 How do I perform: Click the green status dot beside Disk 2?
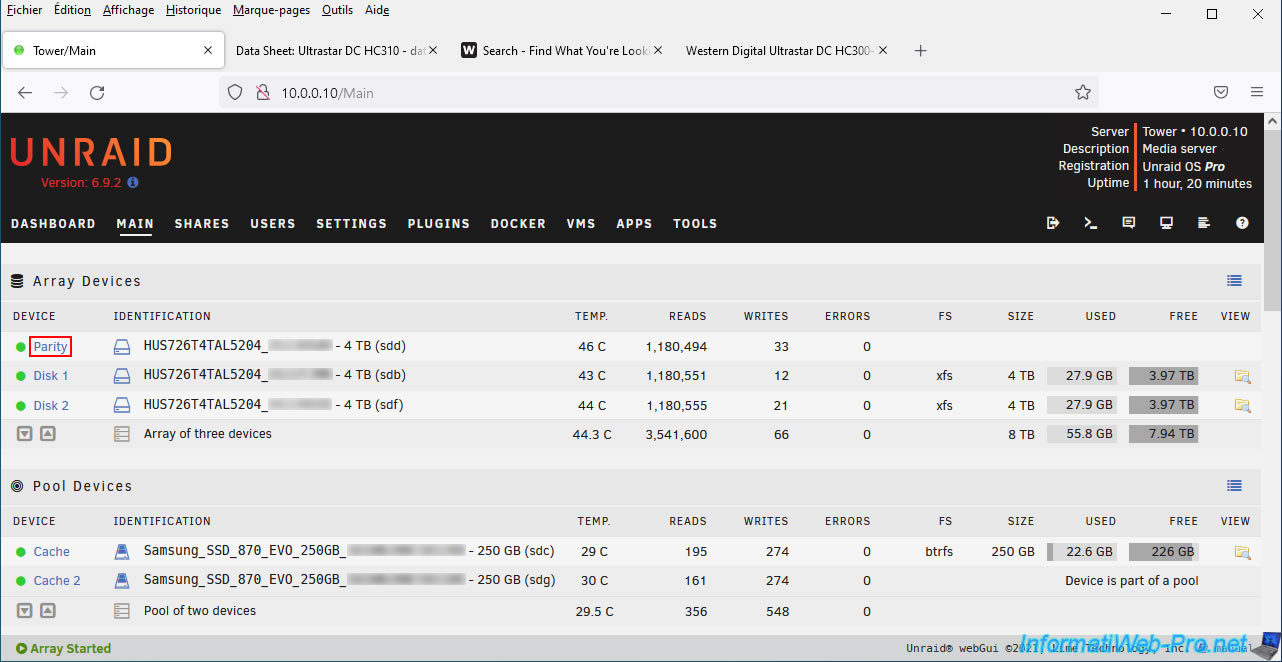pos(21,406)
